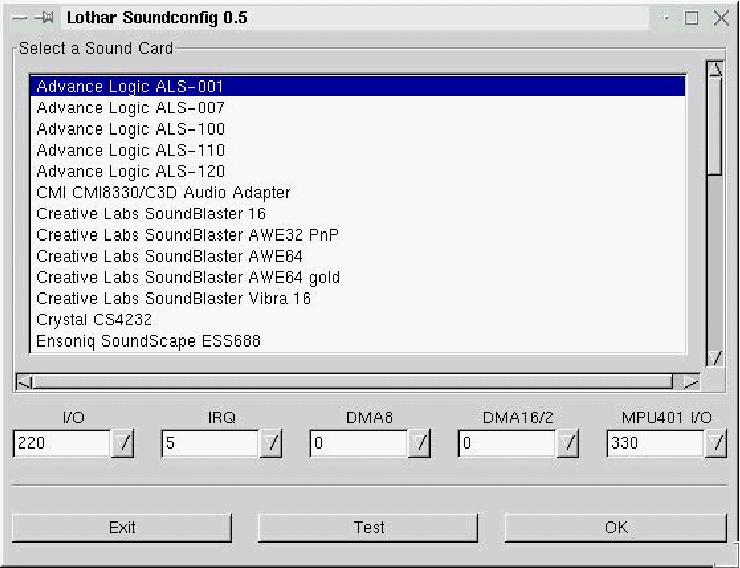The width and height of the screenshot is (740, 568).
Task: Click the MPU401 I/O field showing 330
Action: [x=656, y=443]
